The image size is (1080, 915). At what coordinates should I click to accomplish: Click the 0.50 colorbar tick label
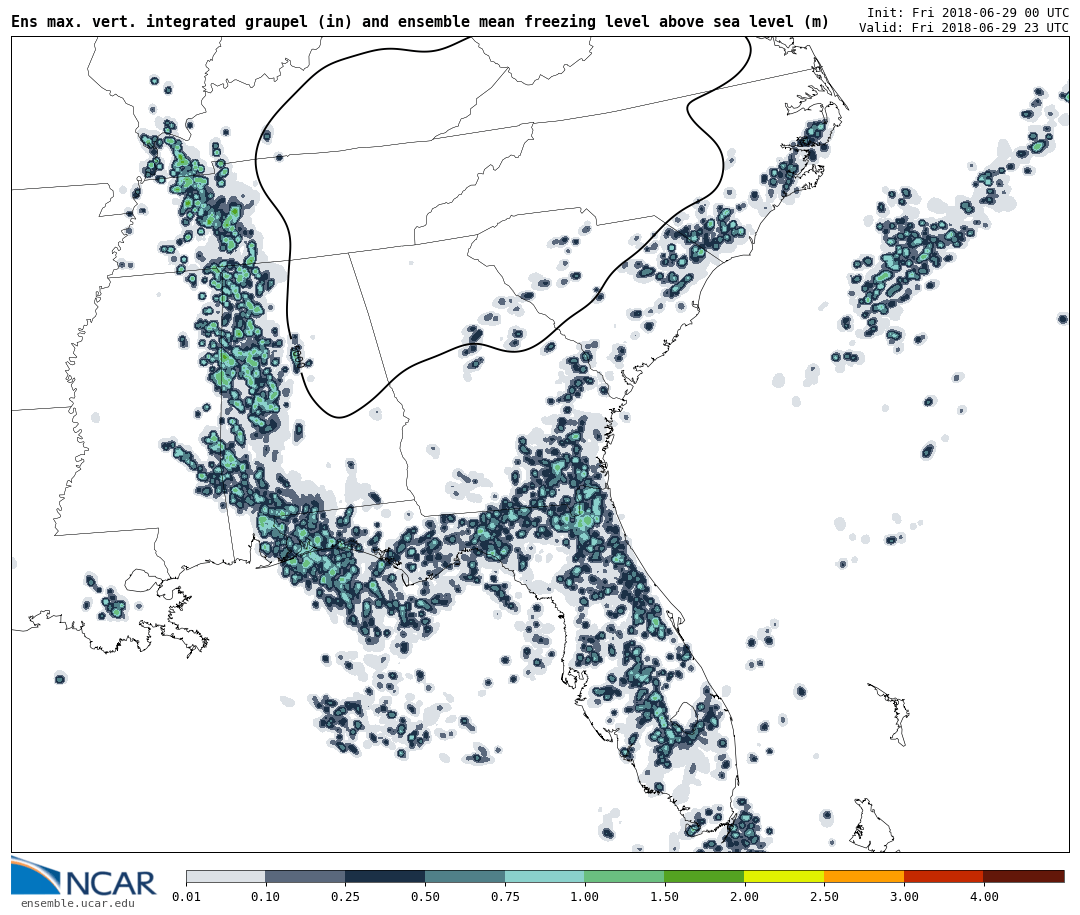tap(425, 897)
